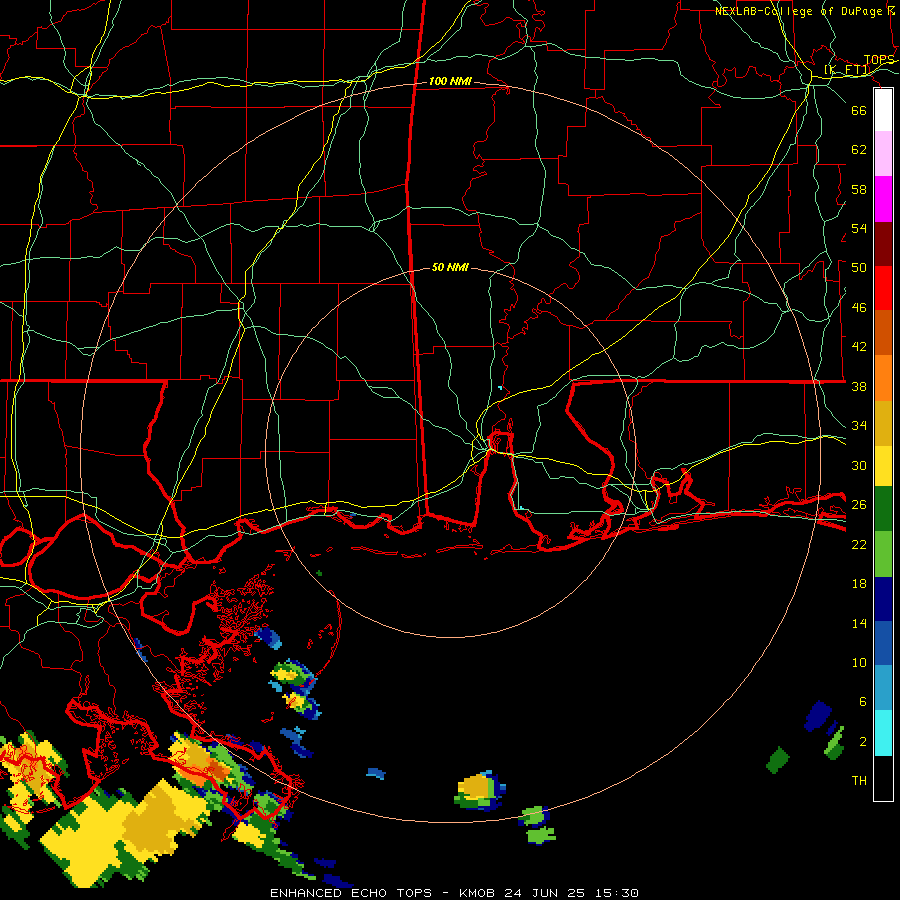The image size is (900, 900).
Task: Click the dark red swatch near 54
Action: coord(883,244)
